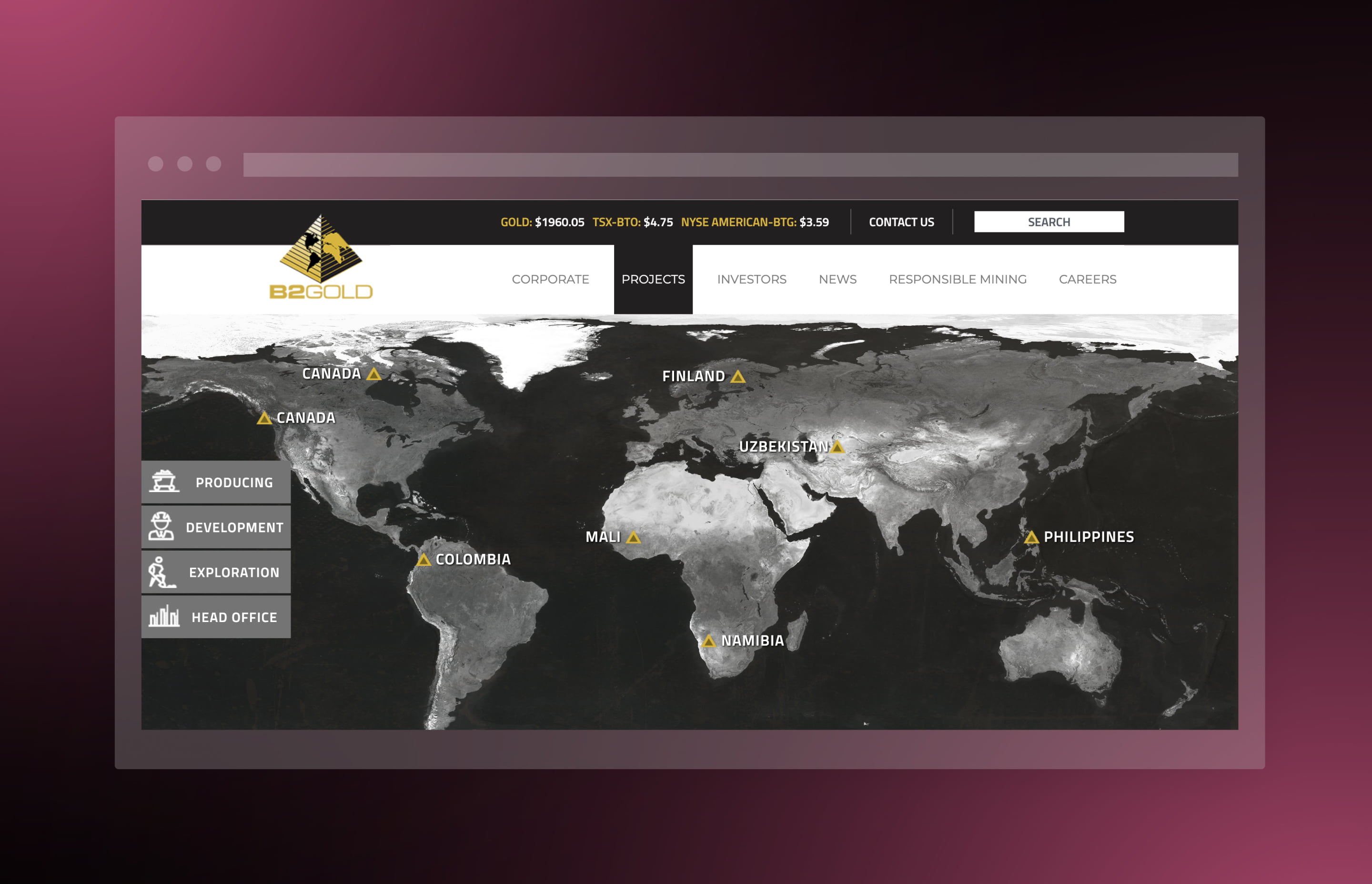Filter map by Development label

point(235,528)
